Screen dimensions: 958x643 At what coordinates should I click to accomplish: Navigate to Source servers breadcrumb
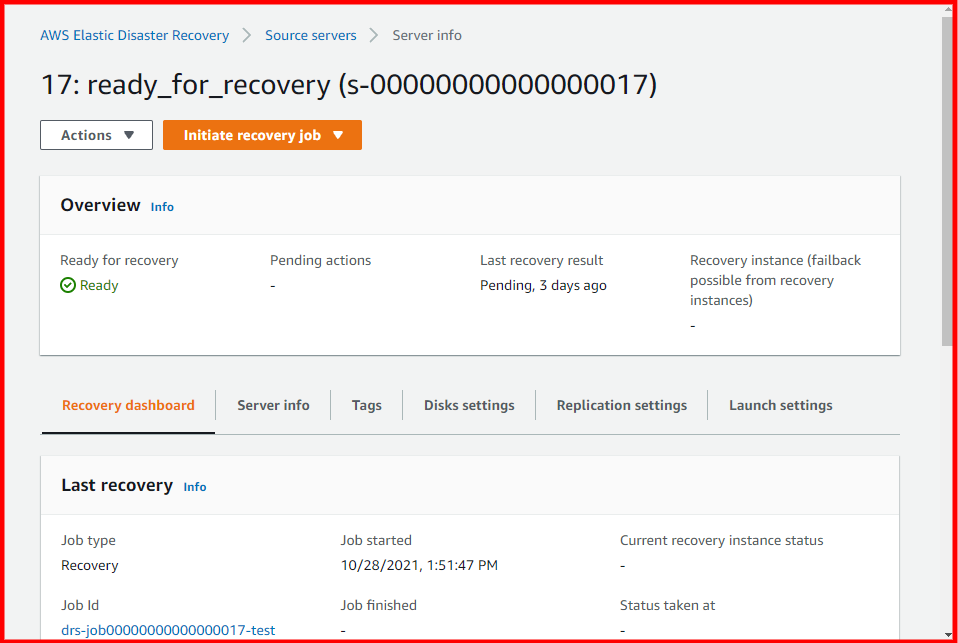[x=310, y=35]
